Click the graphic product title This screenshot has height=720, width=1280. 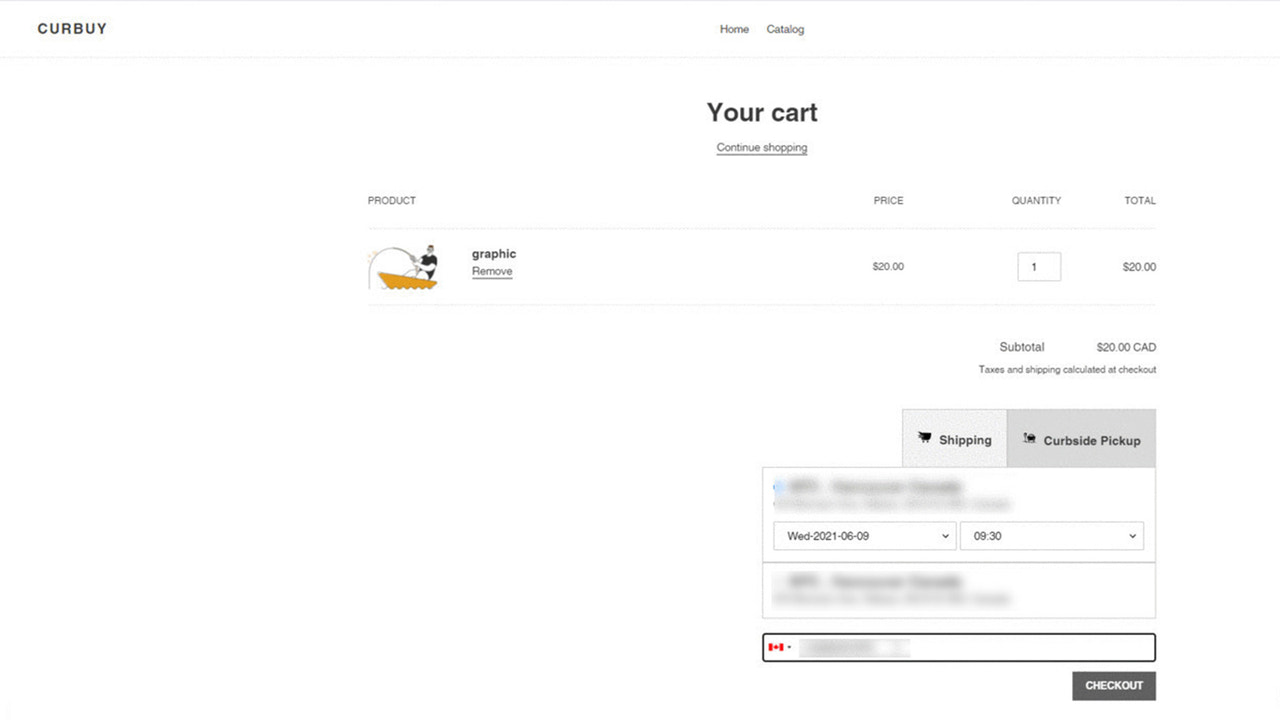point(494,253)
